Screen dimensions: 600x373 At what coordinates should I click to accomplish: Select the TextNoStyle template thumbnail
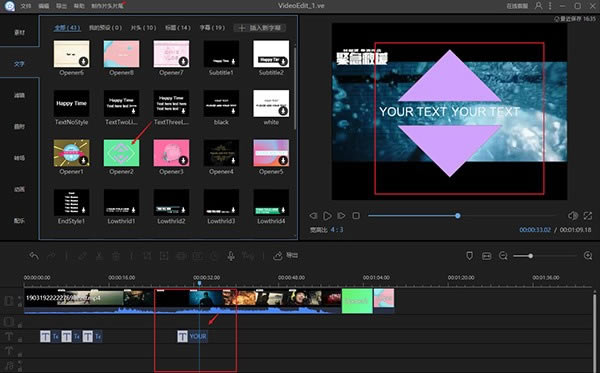pyautogui.click(x=72, y=103)
